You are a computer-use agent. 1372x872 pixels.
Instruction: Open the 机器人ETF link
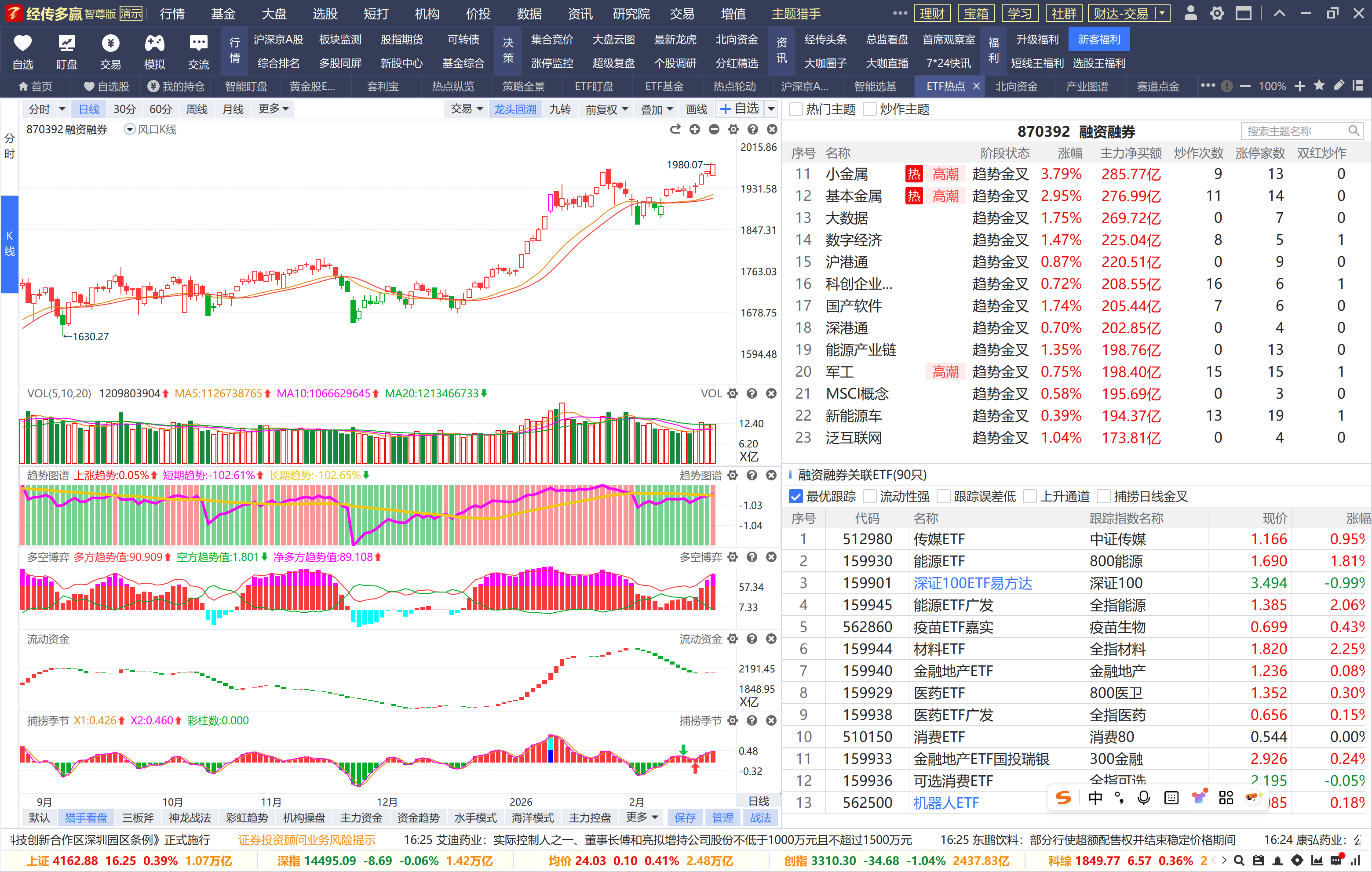[946, 803]
